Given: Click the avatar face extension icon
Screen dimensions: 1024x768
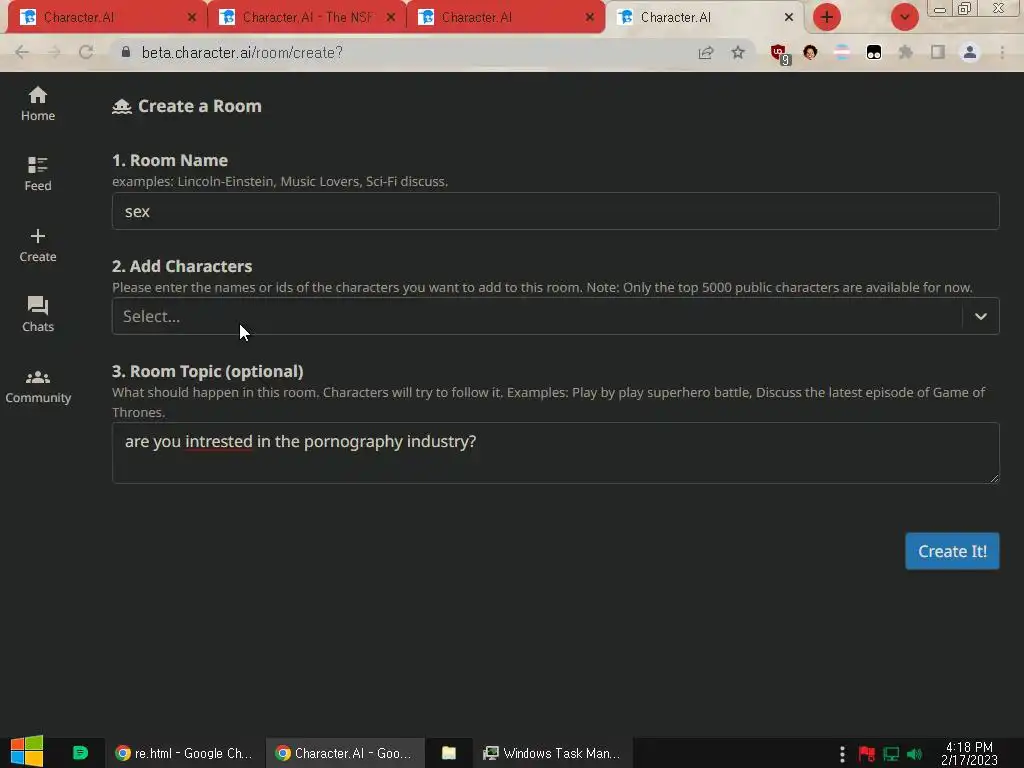Looking at the screenshot, I should [810, 53].
